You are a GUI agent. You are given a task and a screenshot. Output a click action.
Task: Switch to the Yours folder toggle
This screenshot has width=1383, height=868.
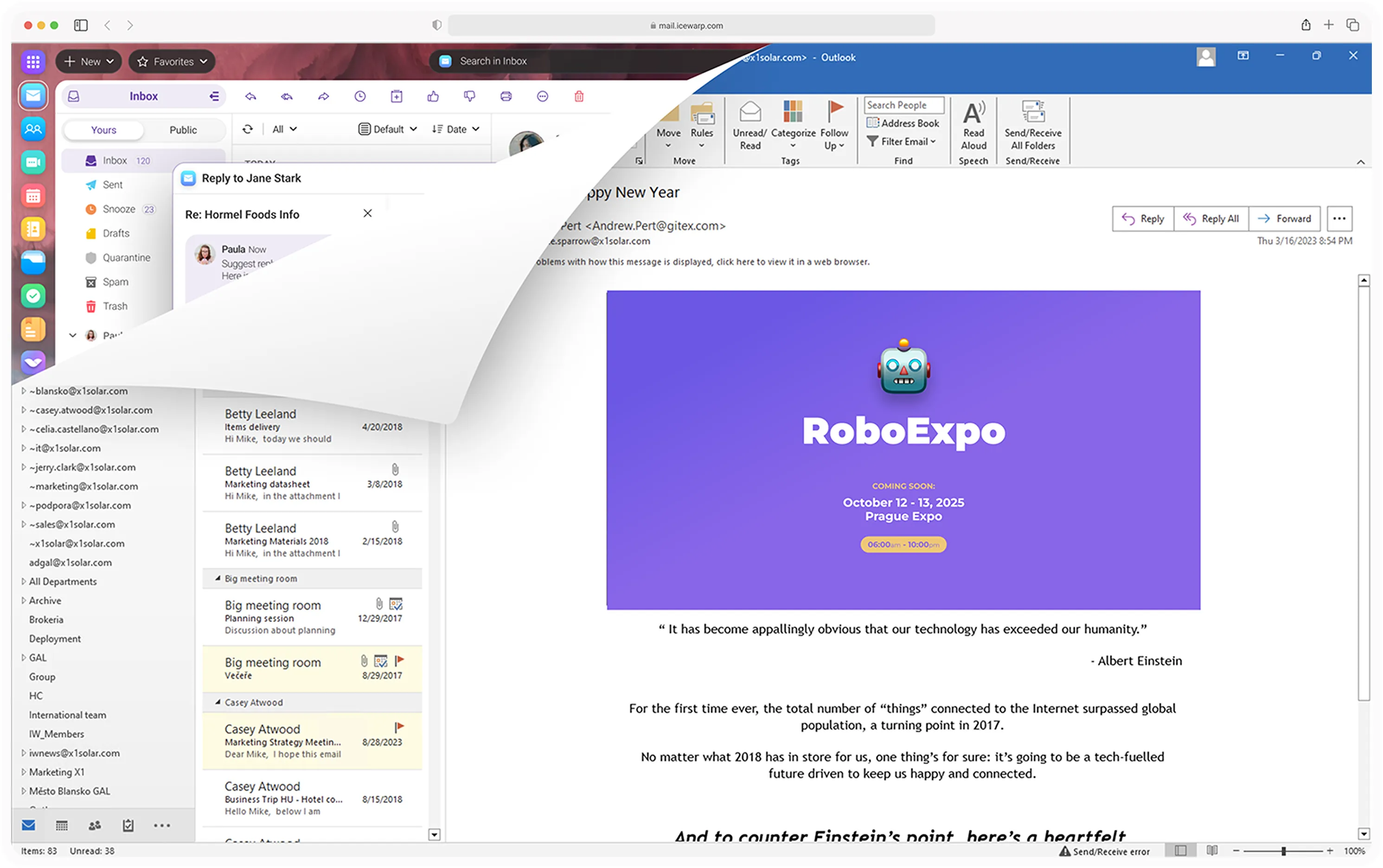pos(104,130)
